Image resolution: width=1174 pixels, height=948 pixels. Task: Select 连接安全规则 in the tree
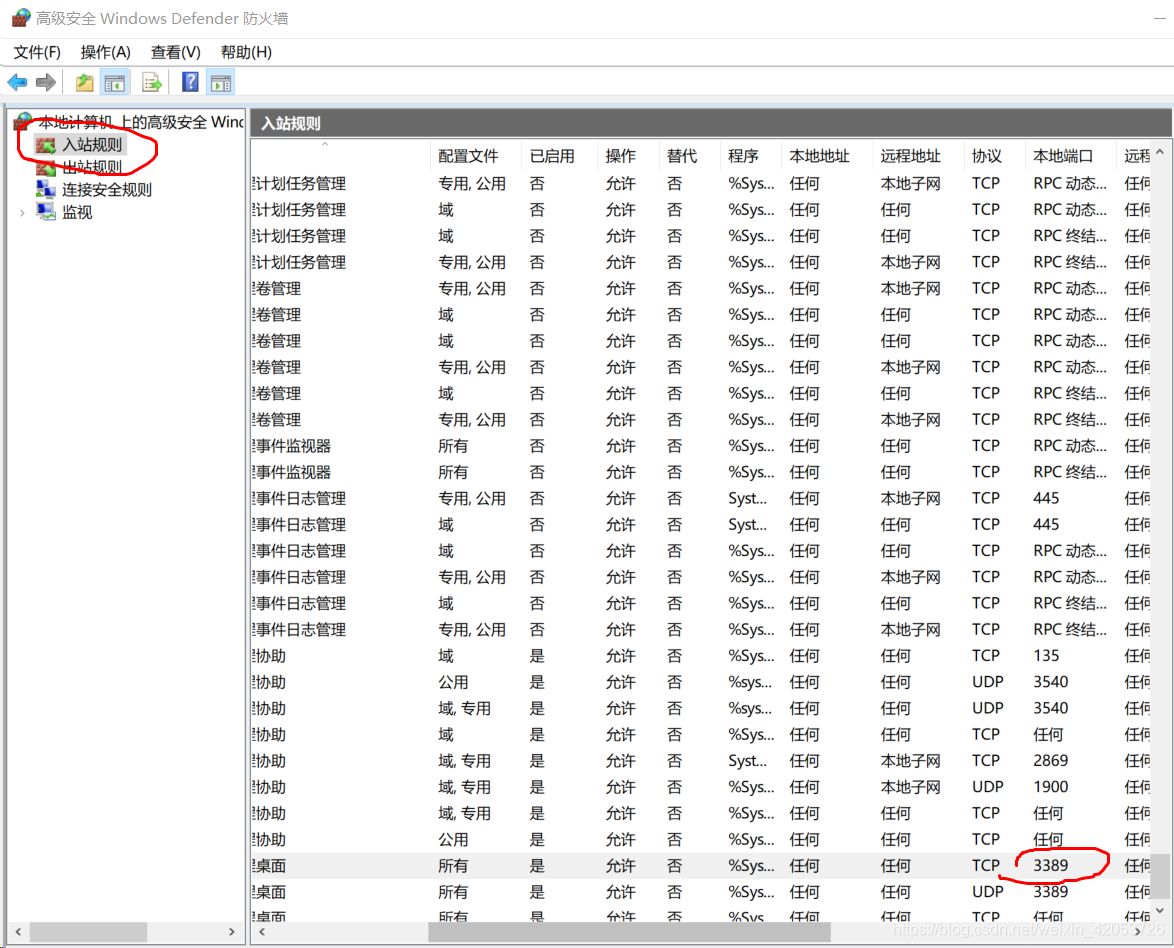(x=106, y=189)
